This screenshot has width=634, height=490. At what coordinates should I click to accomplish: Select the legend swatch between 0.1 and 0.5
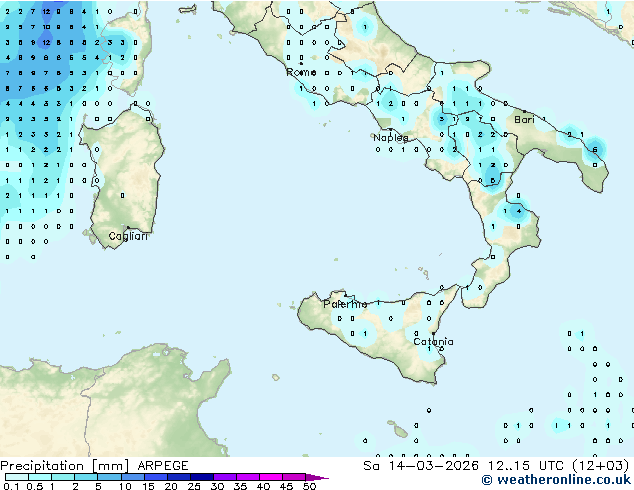pyautogui.click(x=17, y=477)
